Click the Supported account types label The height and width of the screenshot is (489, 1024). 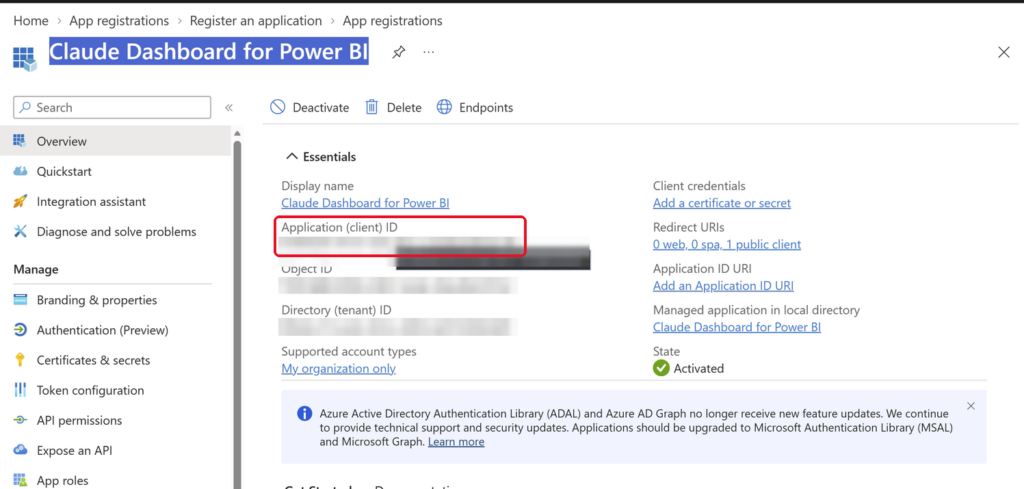pos(349,351)
